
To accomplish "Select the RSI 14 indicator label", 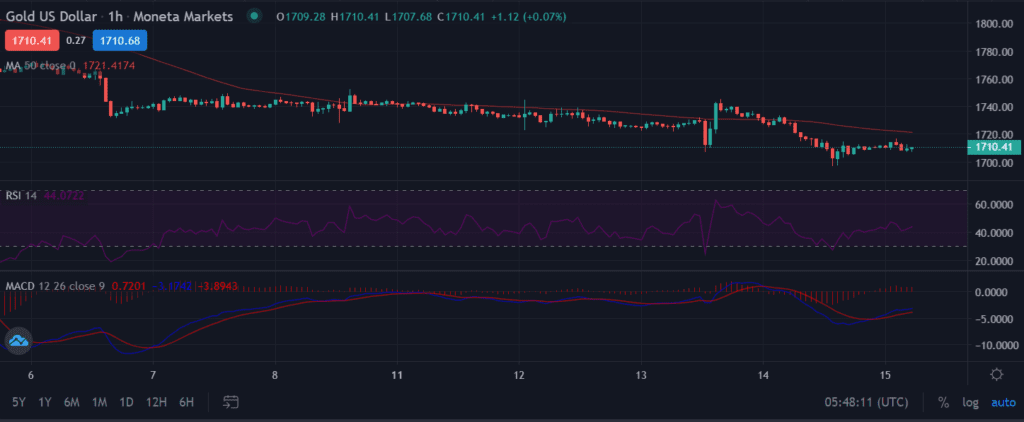I will 21,196.
